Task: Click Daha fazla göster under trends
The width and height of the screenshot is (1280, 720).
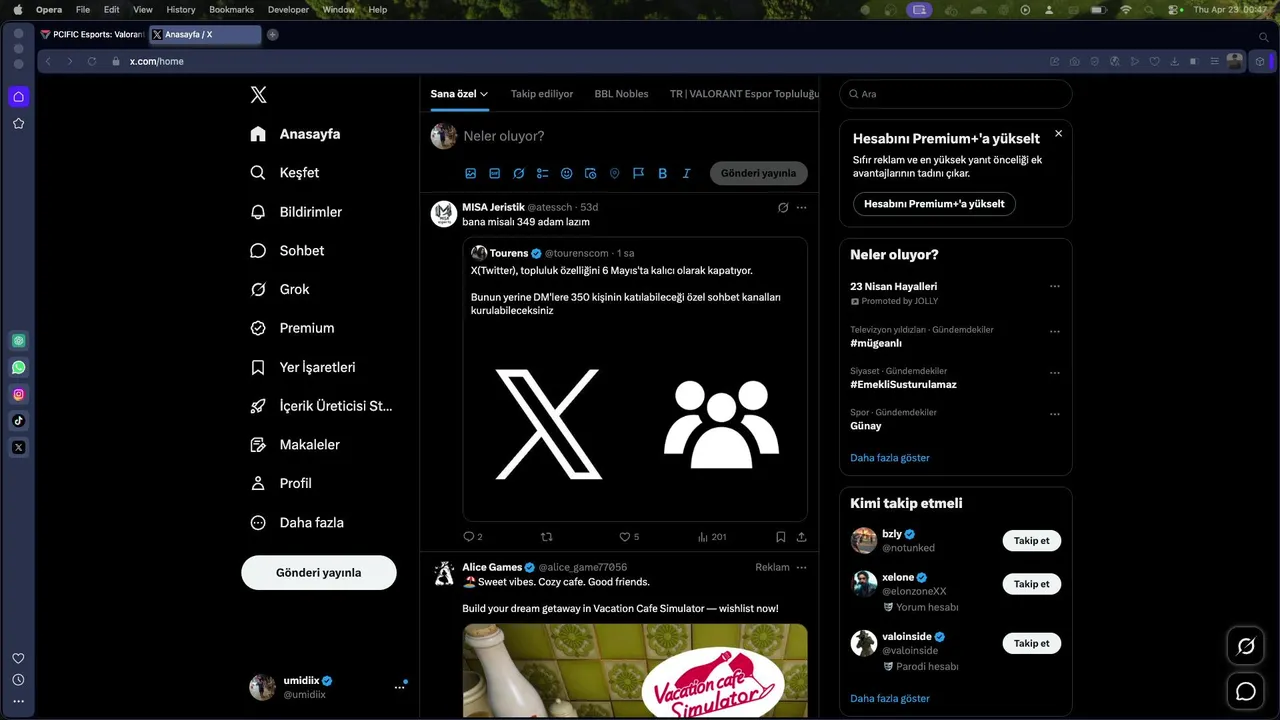Action: (890, 458)
